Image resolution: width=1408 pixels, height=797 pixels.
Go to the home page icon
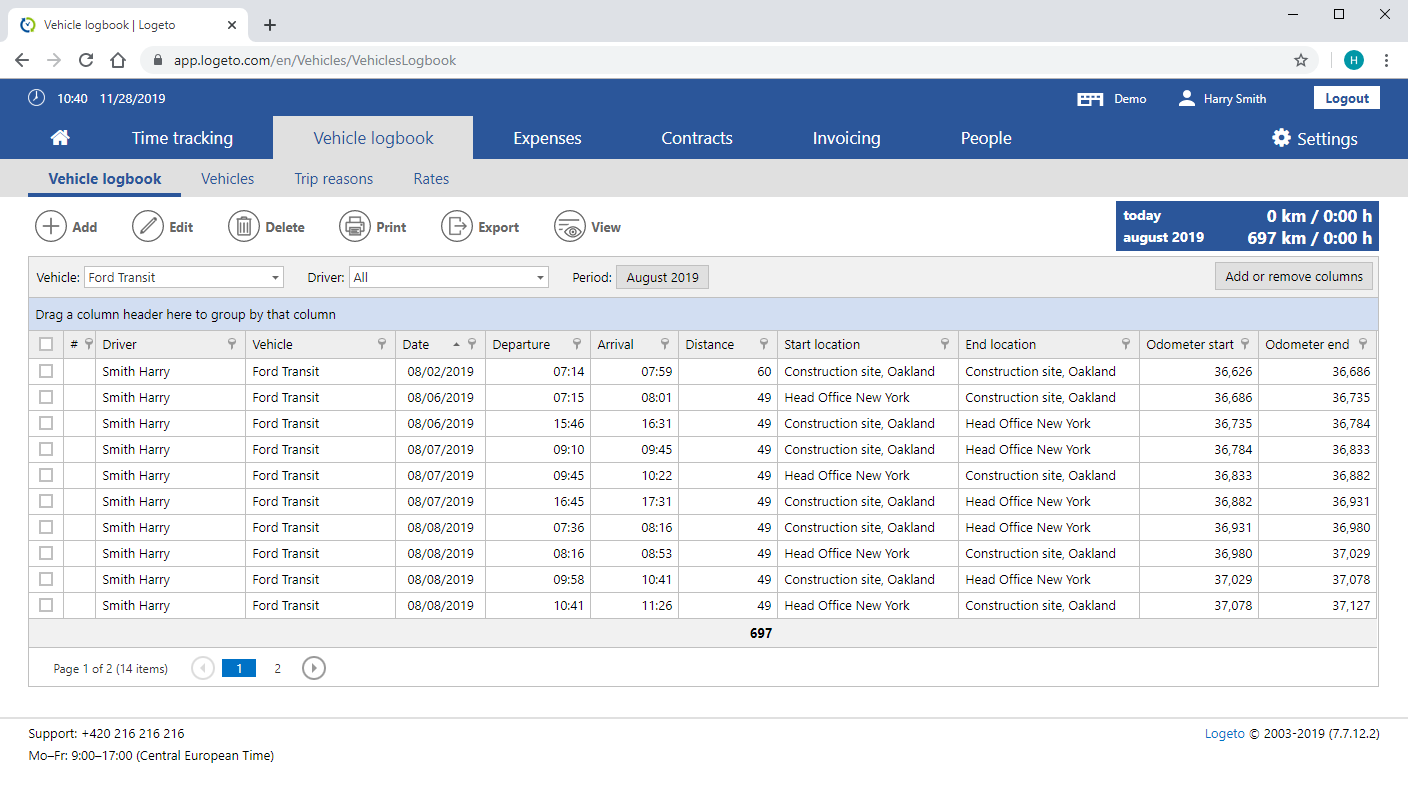[60, 138]
